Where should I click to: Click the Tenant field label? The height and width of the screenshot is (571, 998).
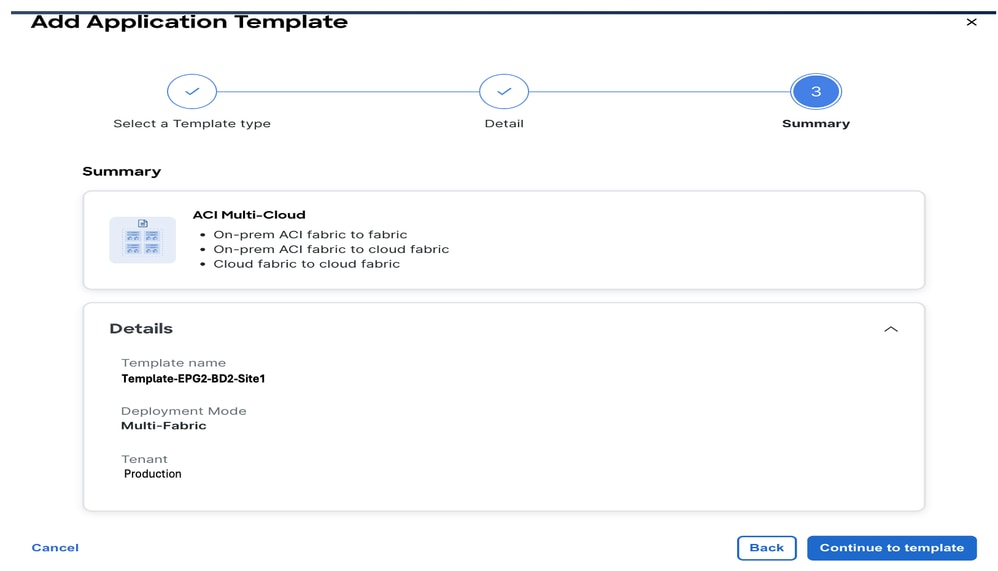click(144, 459)
